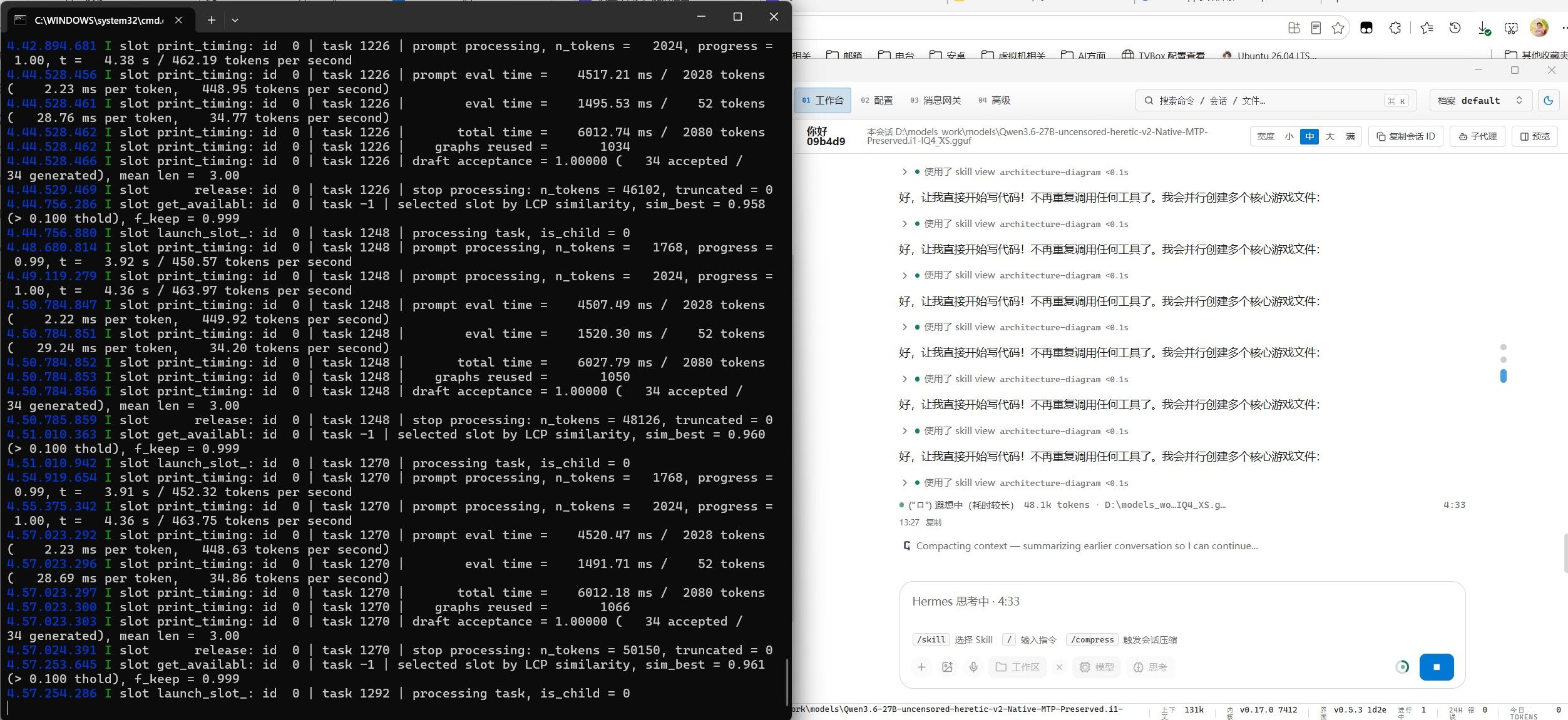The image size is (1568, 720).
Task: Open browser extensions puzzle icon
Action: 1395,28
